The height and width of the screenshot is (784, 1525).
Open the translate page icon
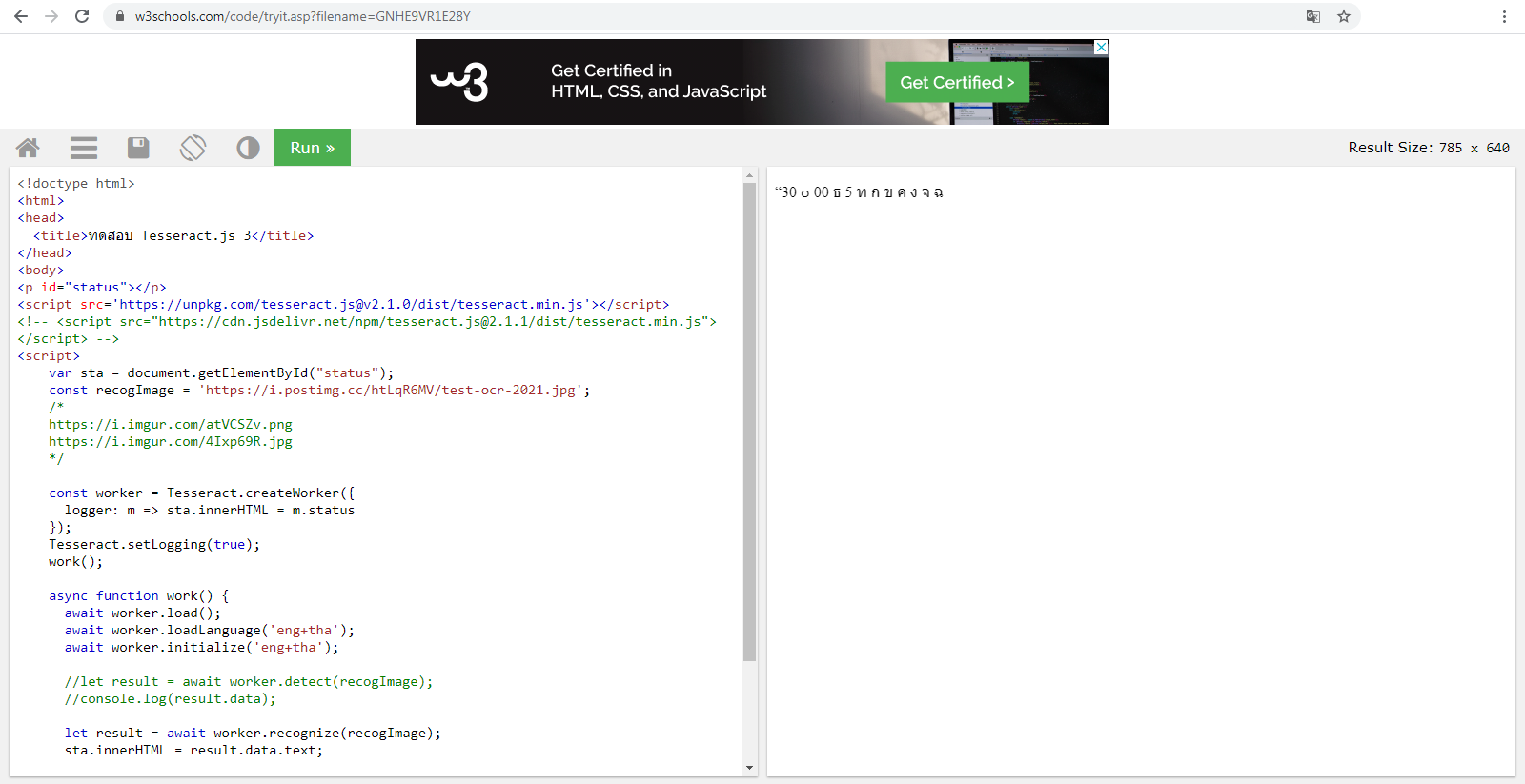point(1313,16)
